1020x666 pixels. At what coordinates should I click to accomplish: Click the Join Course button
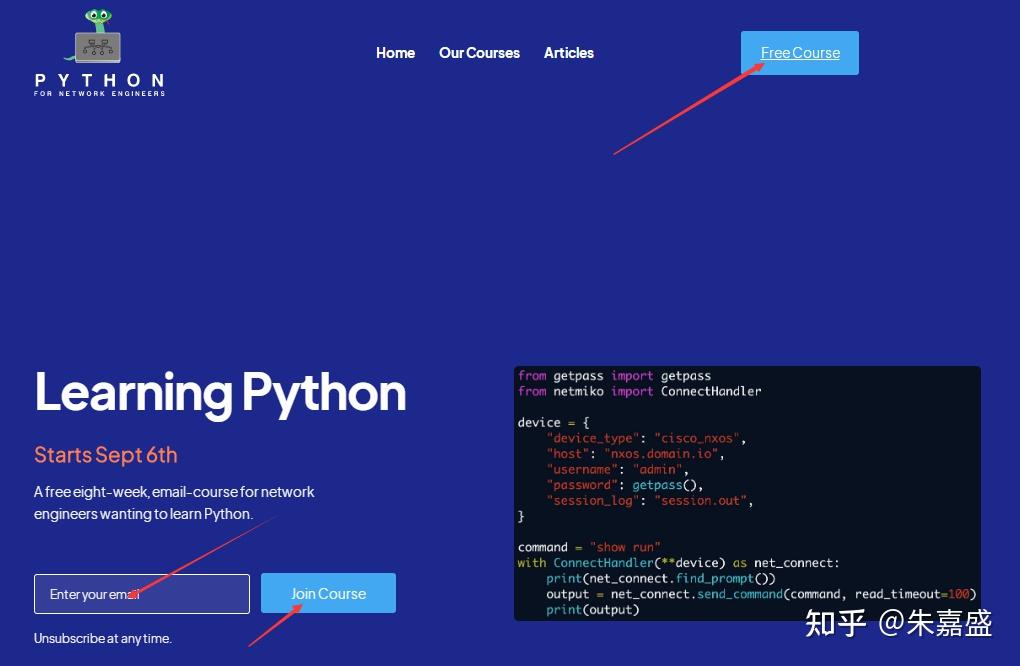tap(328, 592)
